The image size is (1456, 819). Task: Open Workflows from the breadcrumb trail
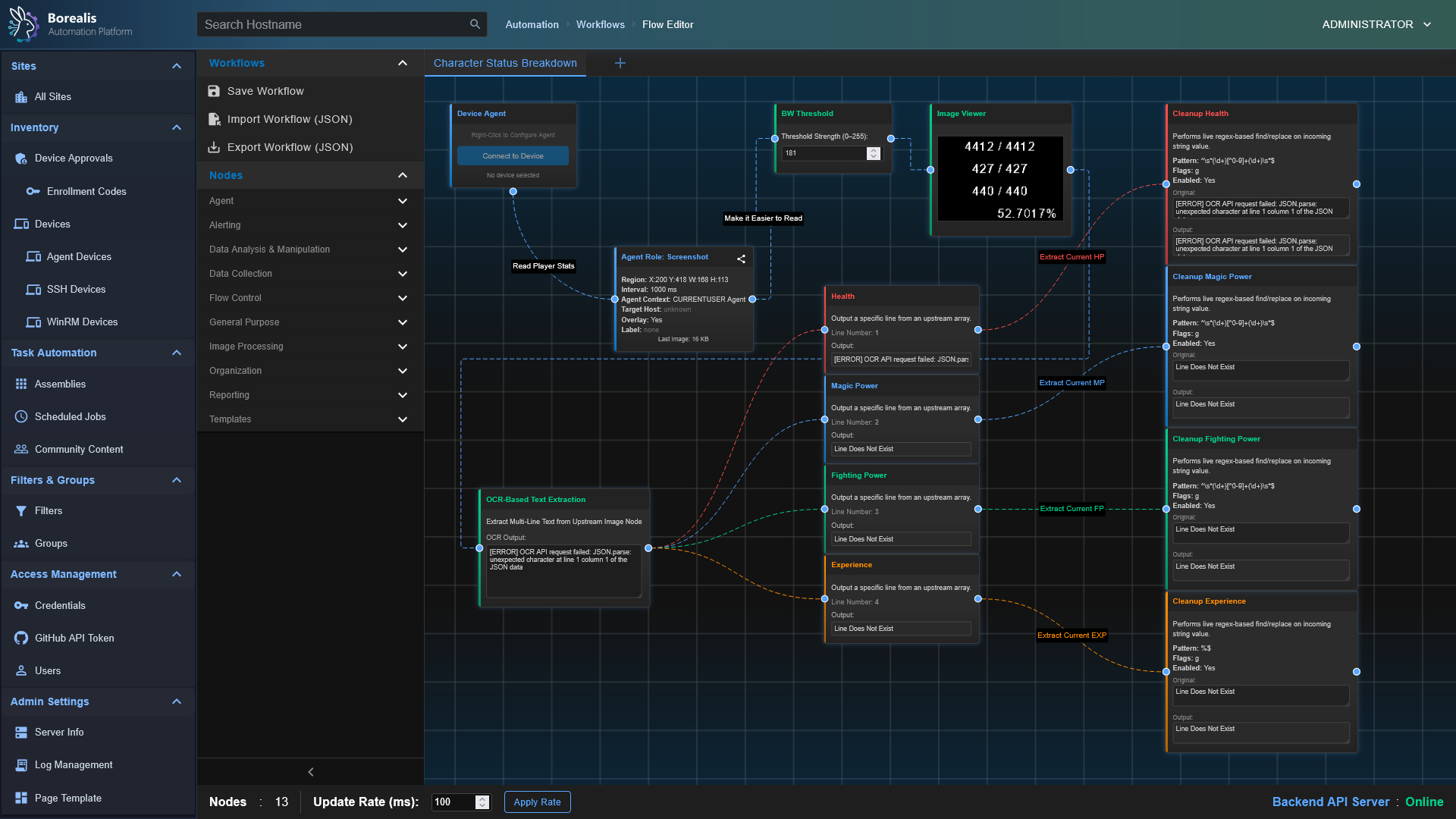click(x=600, y=24)
